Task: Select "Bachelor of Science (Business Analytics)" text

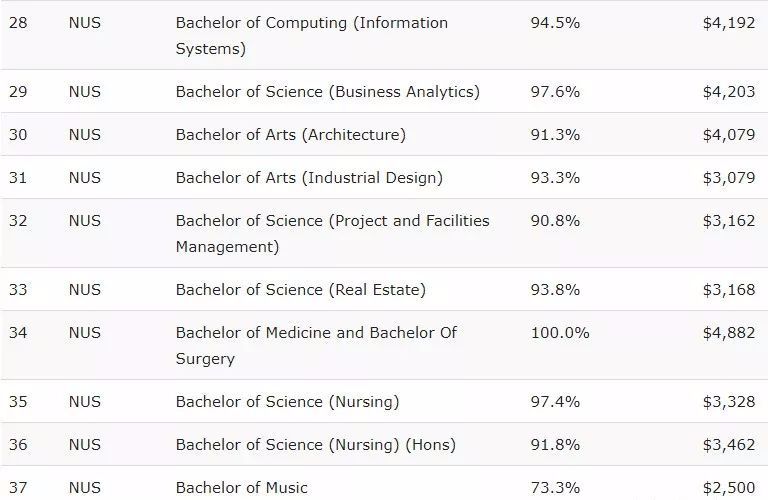Action: tap(327, 92)
